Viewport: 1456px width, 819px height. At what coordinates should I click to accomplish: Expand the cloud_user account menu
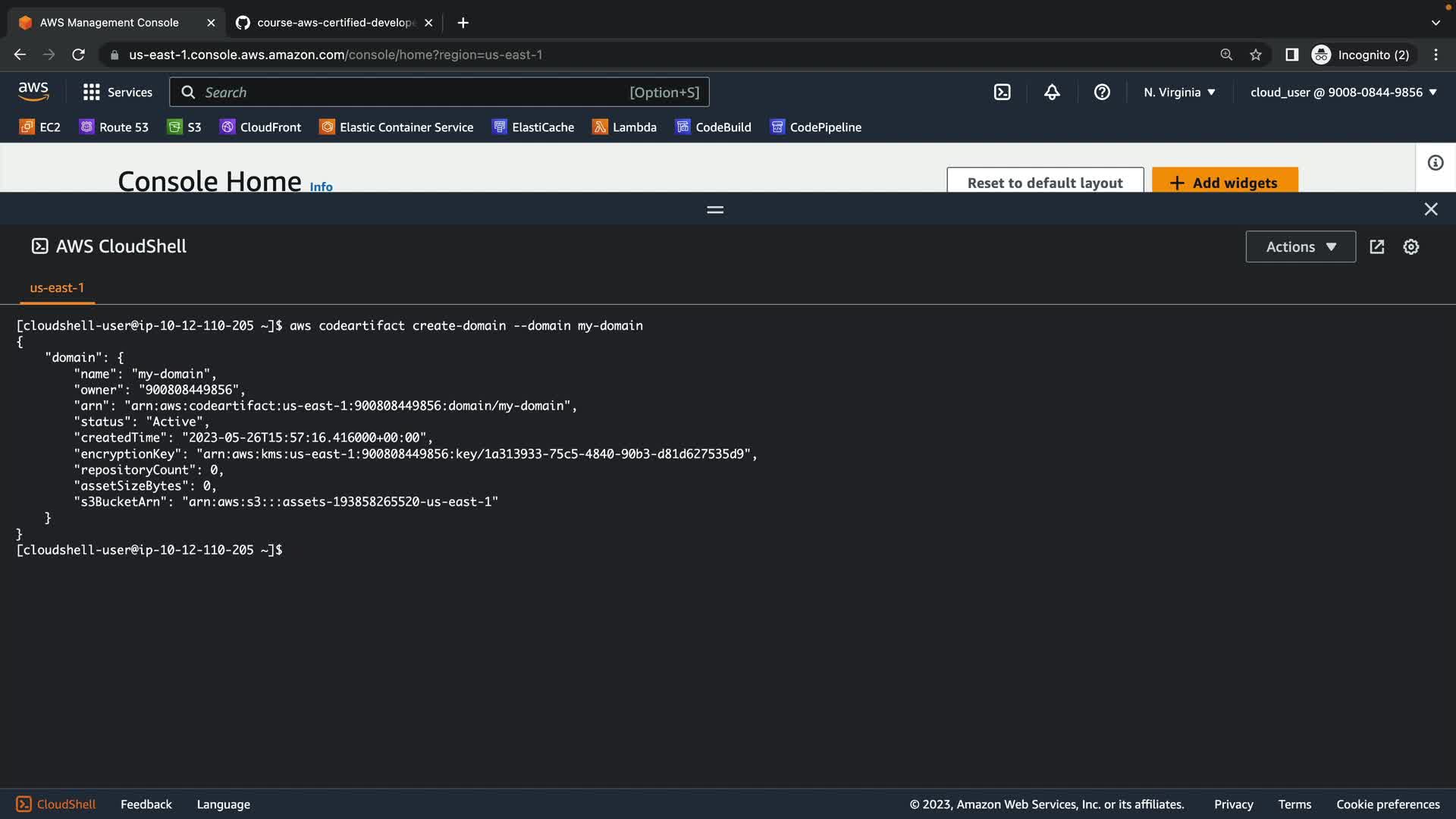point(1343,93)
